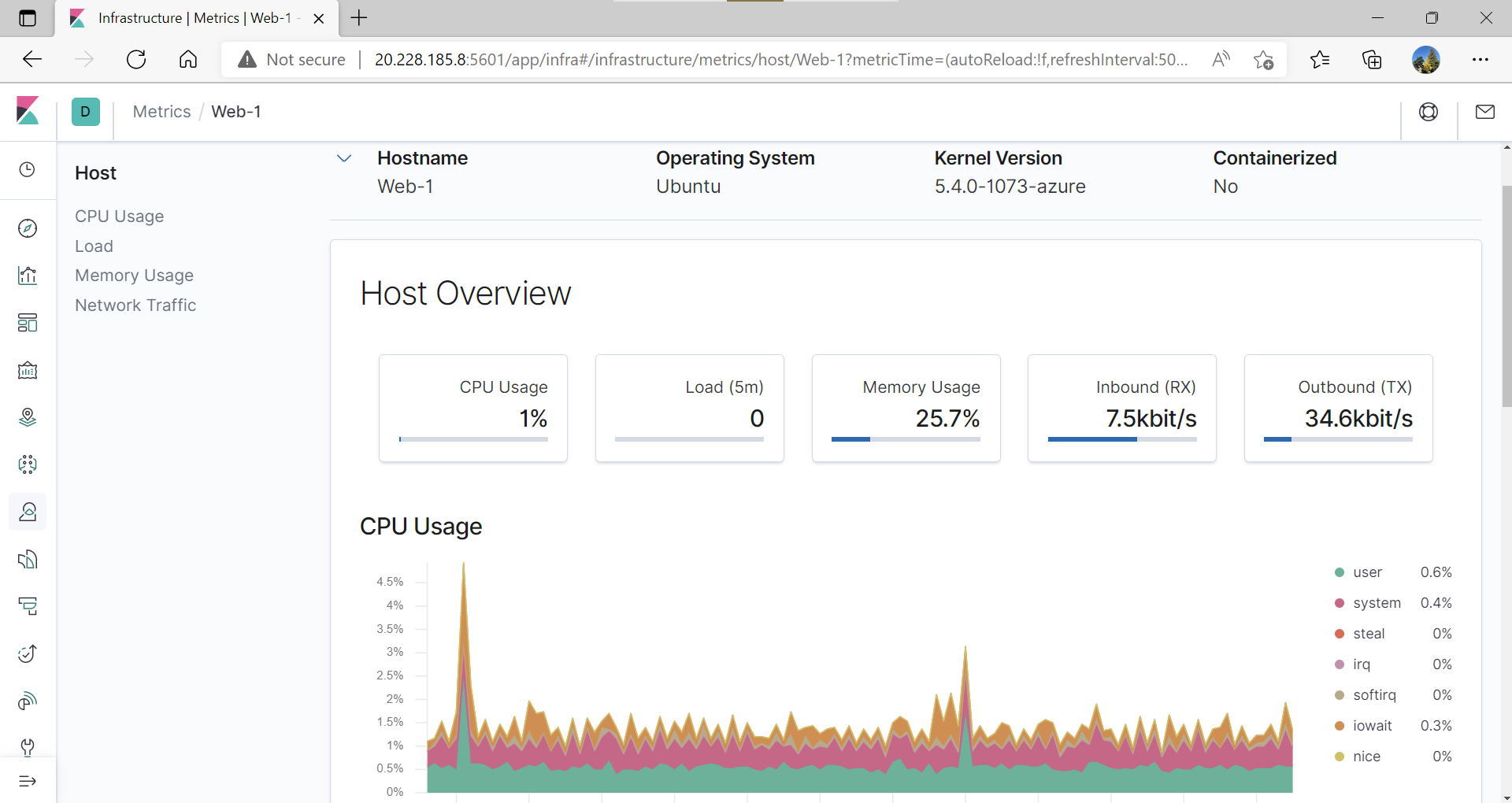Screen dimensions: 1512x803
Task: Collapse host details with the chevron
Action: 344,158
